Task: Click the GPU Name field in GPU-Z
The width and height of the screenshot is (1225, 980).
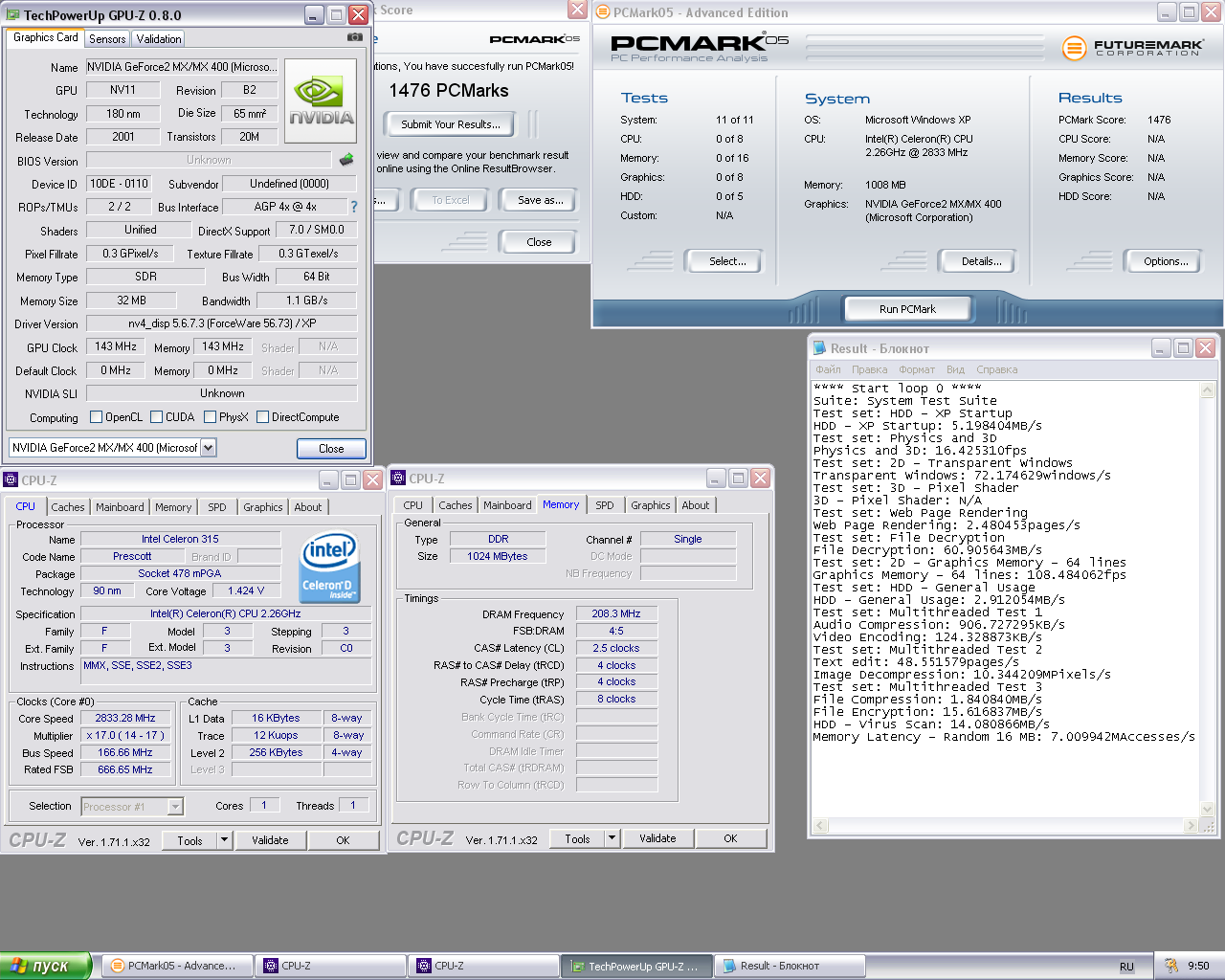Action: pos(182,67)
